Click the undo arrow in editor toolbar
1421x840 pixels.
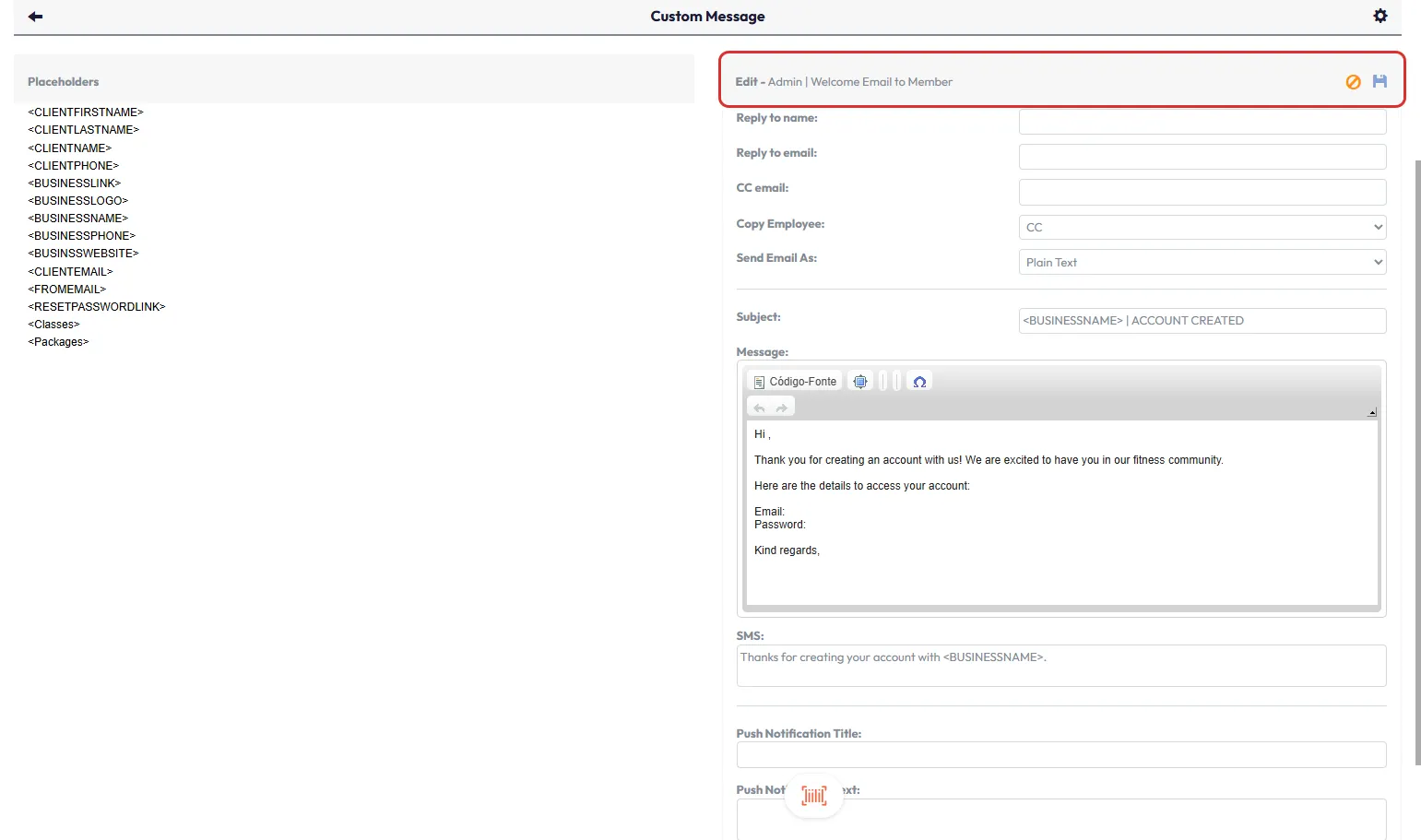759,408
